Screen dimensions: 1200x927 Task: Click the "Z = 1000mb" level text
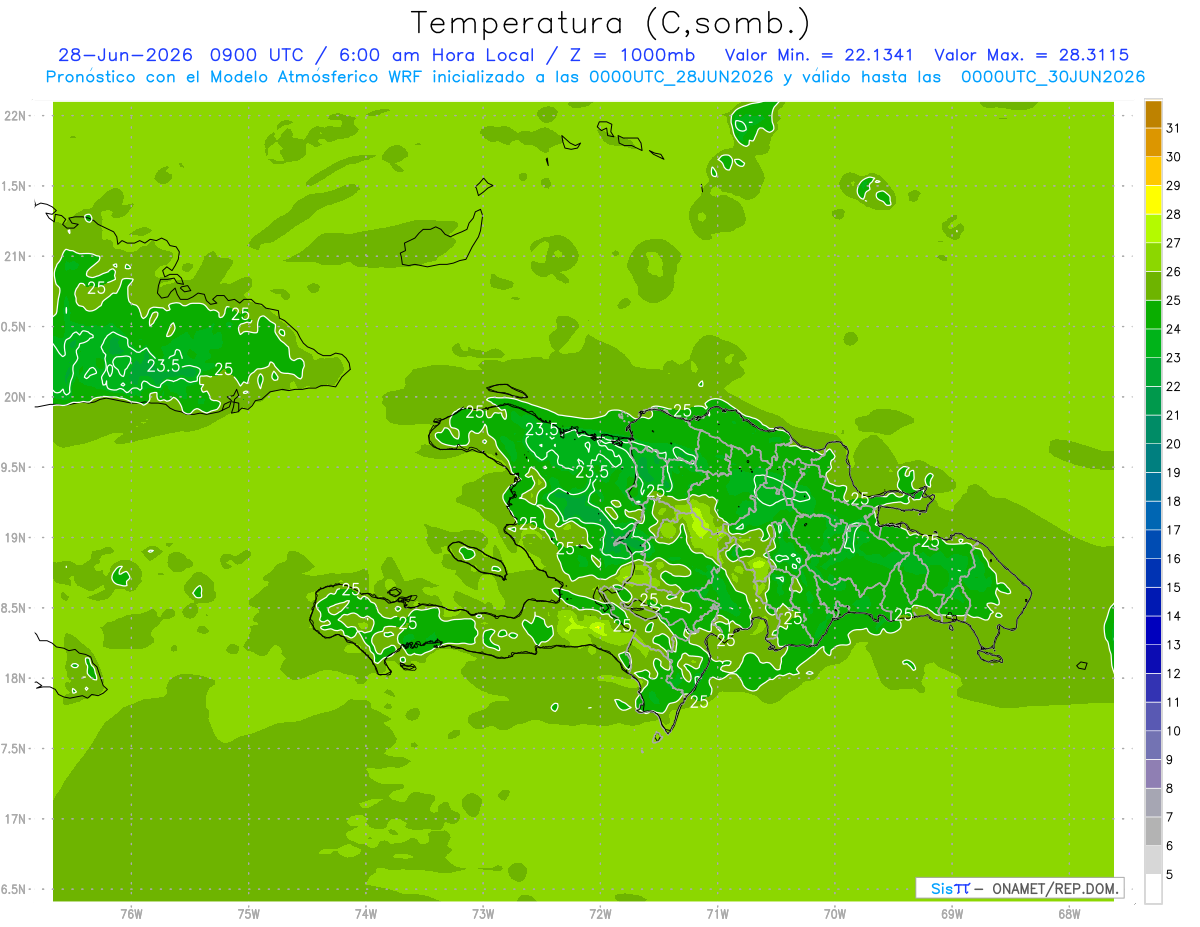point(633,55)
